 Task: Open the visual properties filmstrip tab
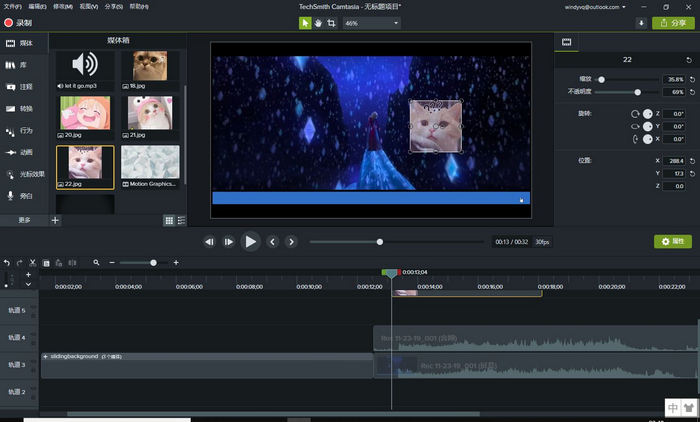567,42
